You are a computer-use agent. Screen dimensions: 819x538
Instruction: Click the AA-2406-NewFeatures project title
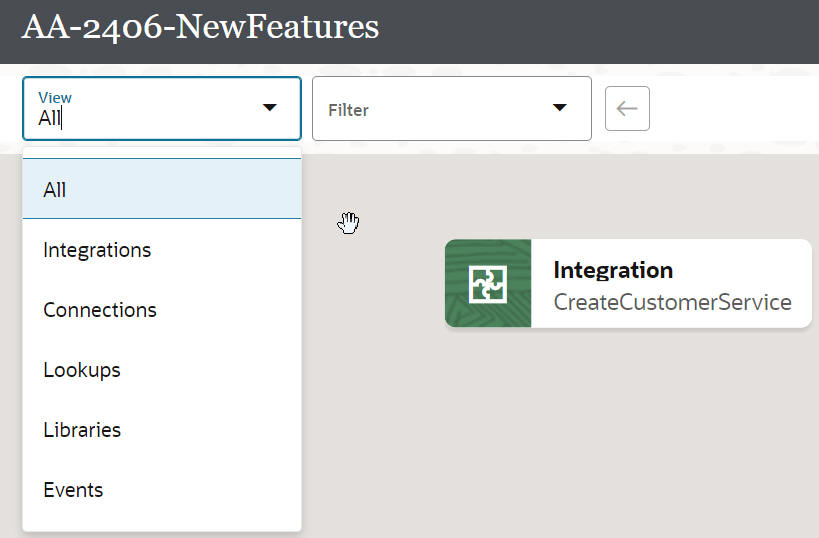(x=200, y=27)
